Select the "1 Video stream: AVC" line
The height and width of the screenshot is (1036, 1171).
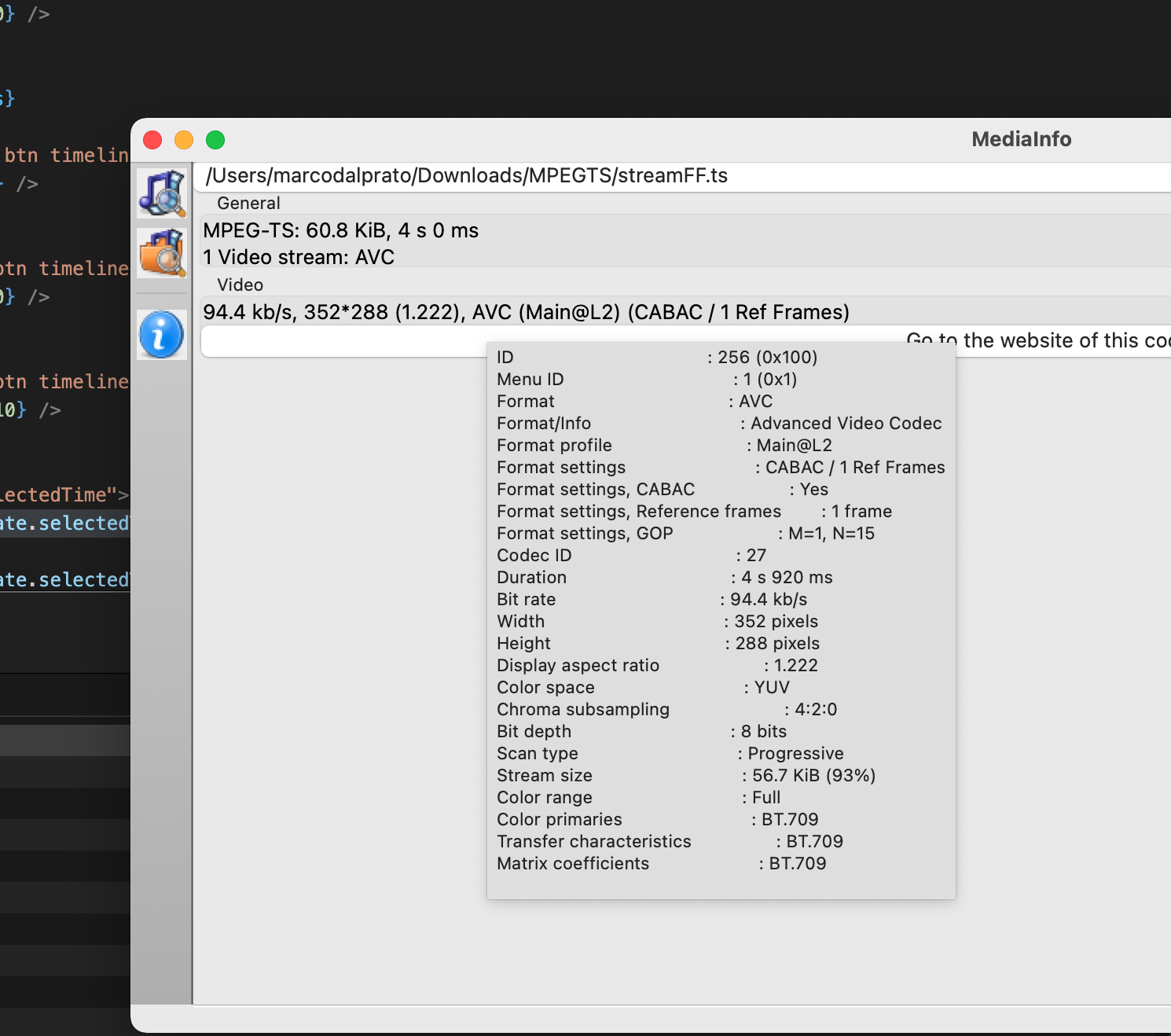[299, 257]
